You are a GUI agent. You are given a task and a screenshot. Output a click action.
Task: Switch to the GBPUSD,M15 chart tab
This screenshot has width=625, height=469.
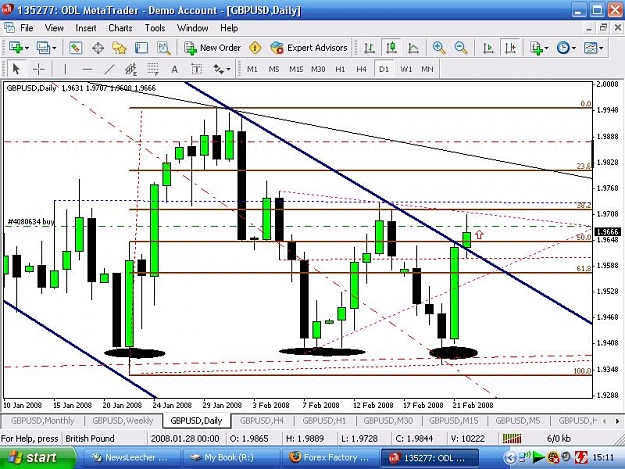(x=454, y=421)
